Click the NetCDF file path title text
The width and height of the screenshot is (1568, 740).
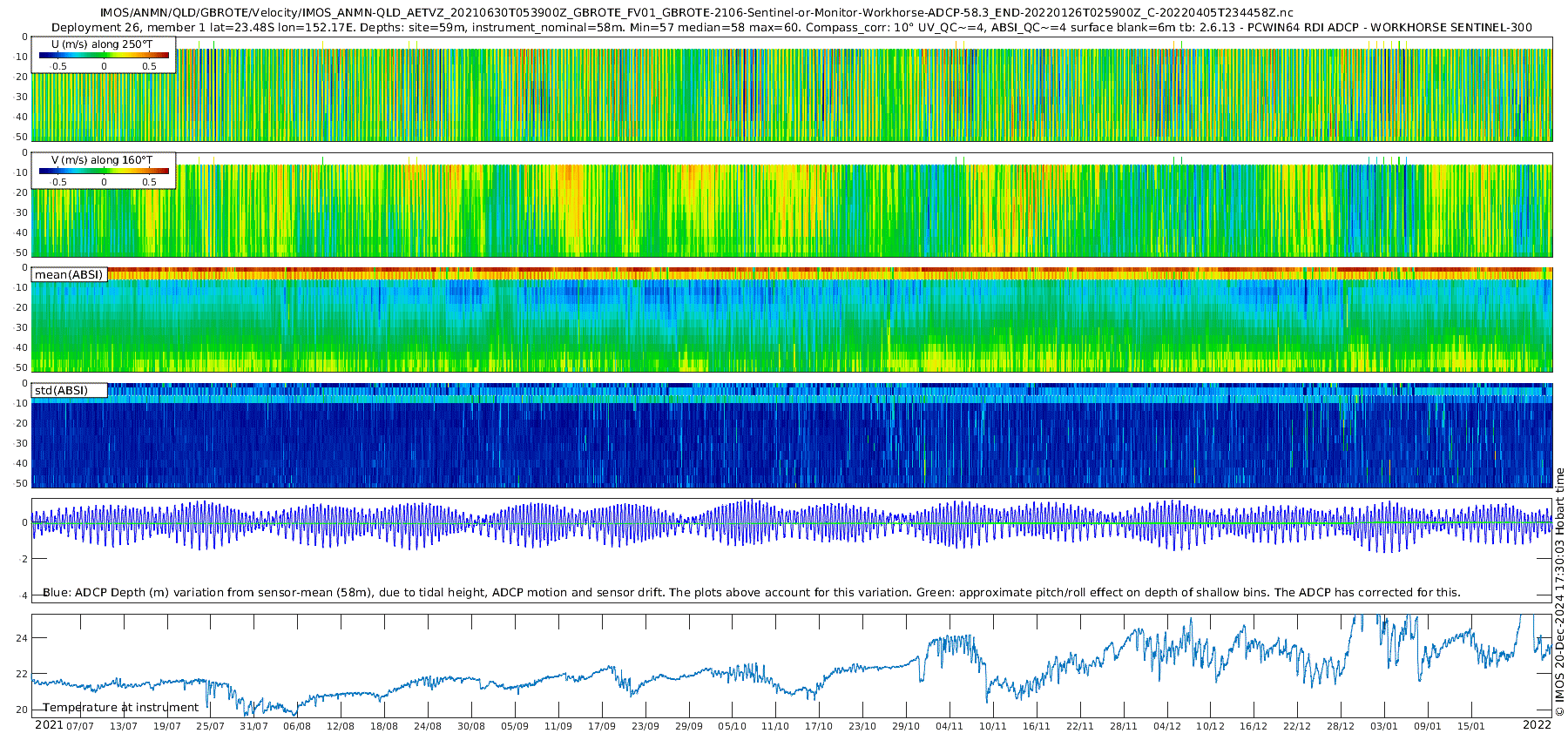697,13
